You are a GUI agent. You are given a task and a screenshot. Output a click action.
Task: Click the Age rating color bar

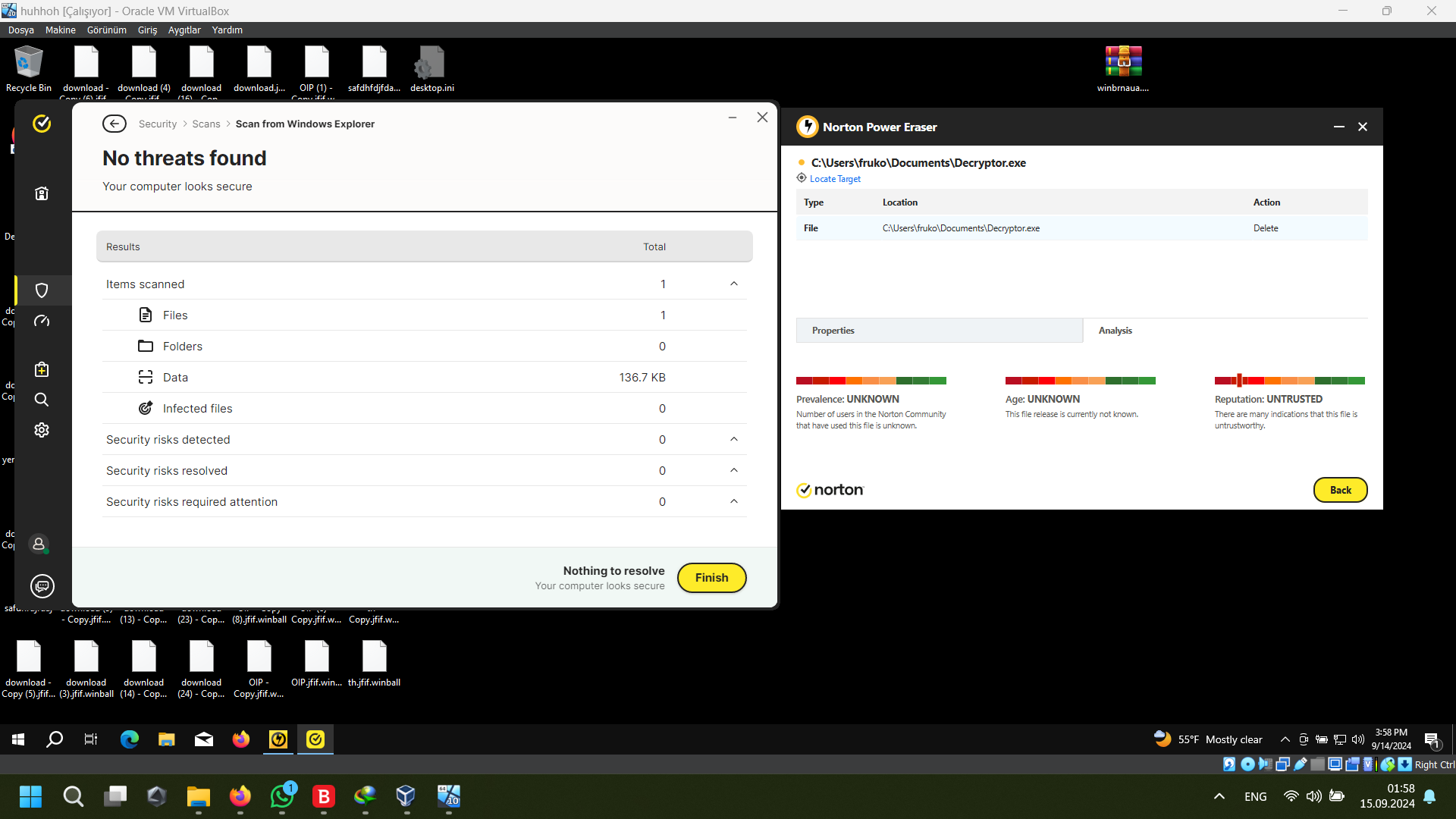(1080, 381)
